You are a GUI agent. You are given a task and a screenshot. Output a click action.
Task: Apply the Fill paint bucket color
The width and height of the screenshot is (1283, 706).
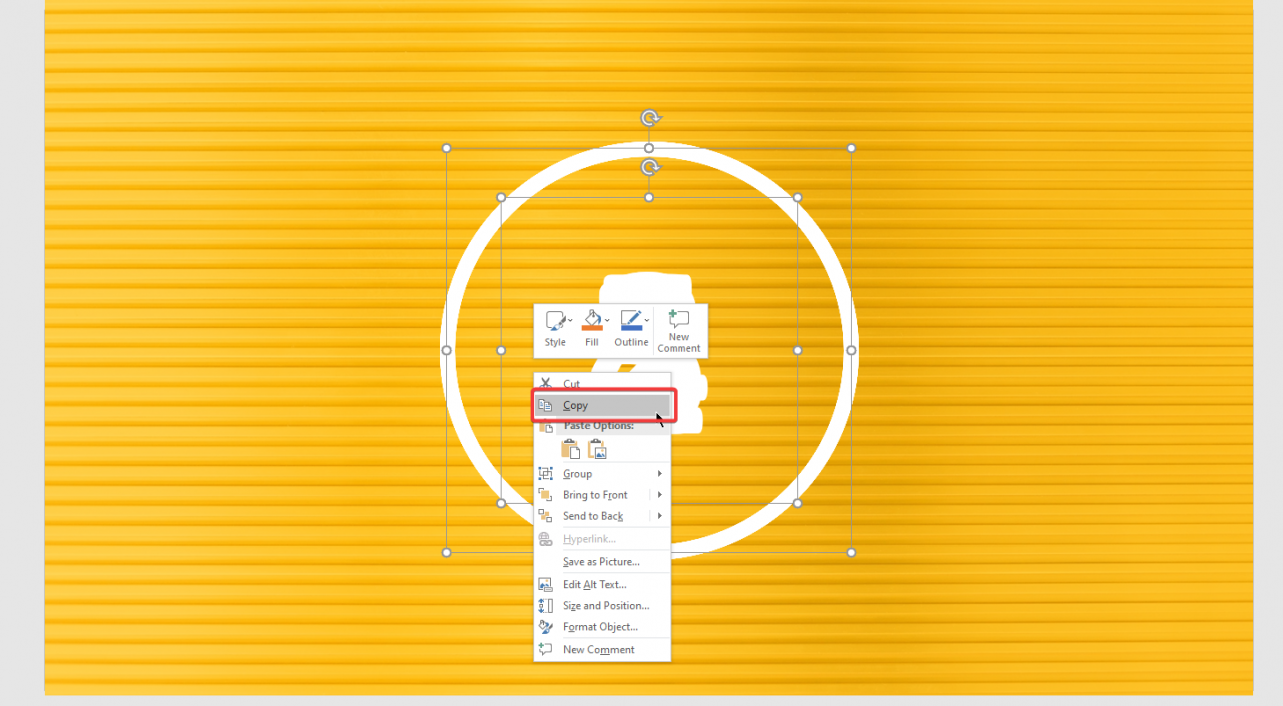coord(591,320)
